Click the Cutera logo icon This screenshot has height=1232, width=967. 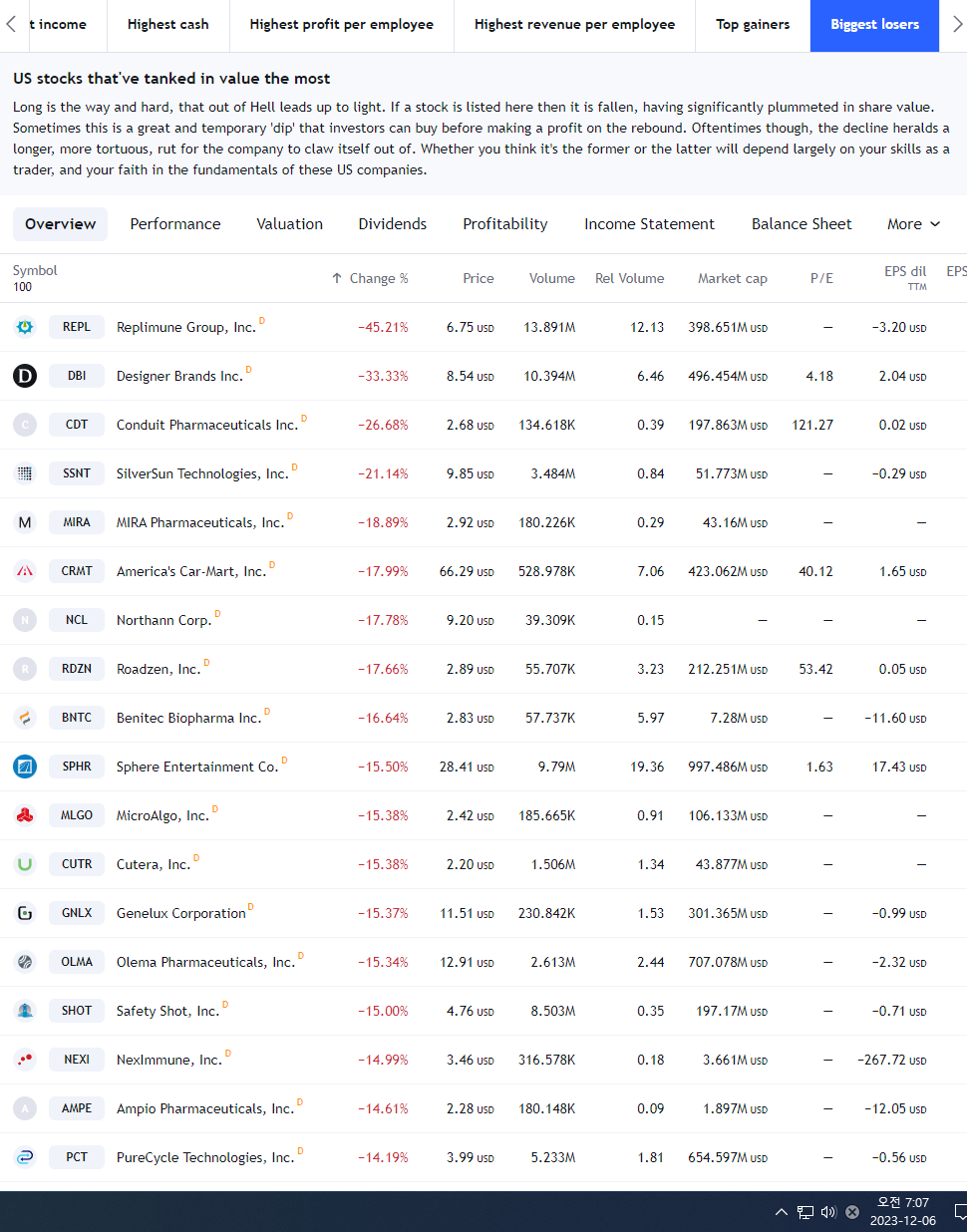click(25, 864)
